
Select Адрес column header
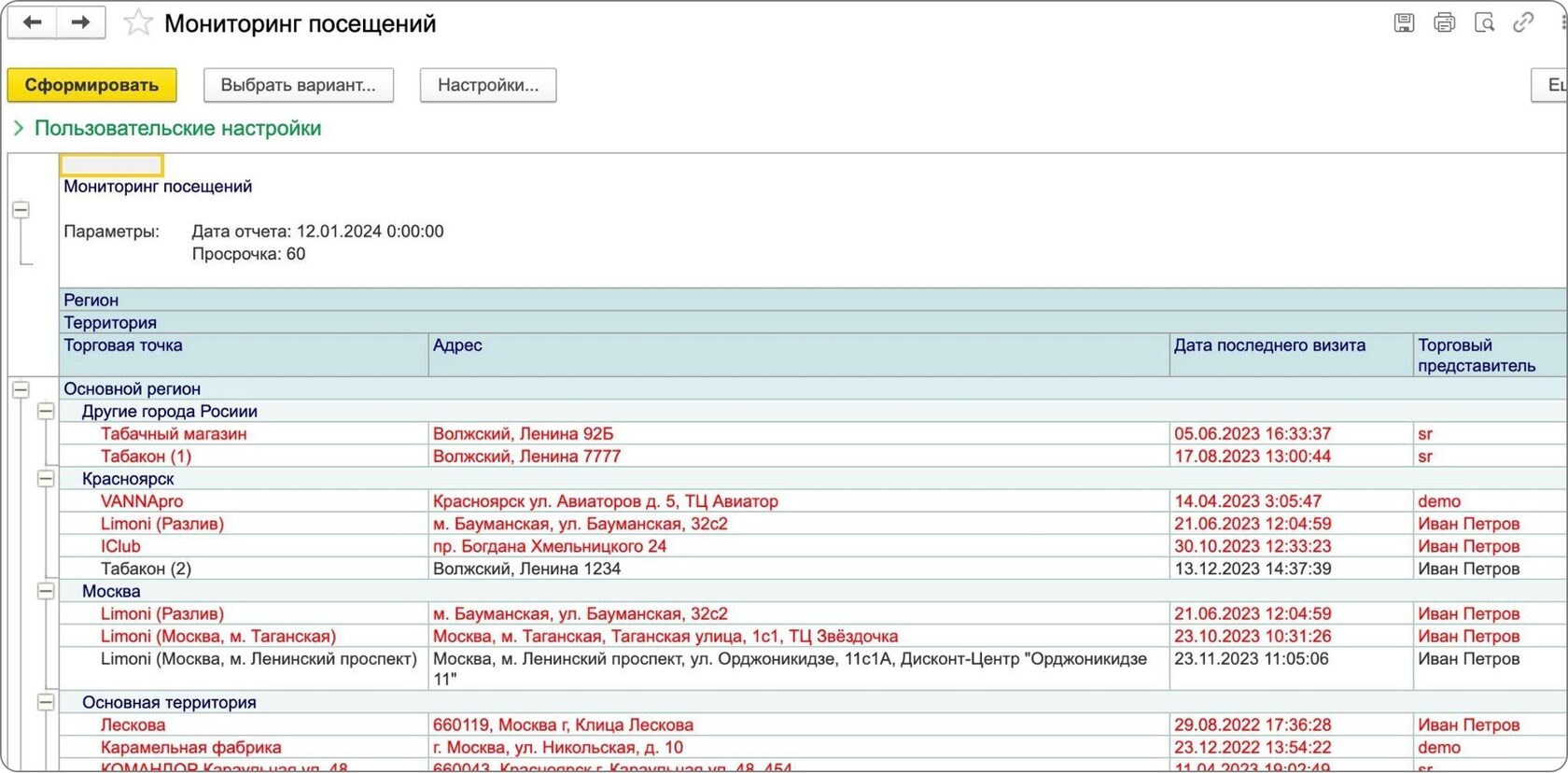click(x=799, y=355)
